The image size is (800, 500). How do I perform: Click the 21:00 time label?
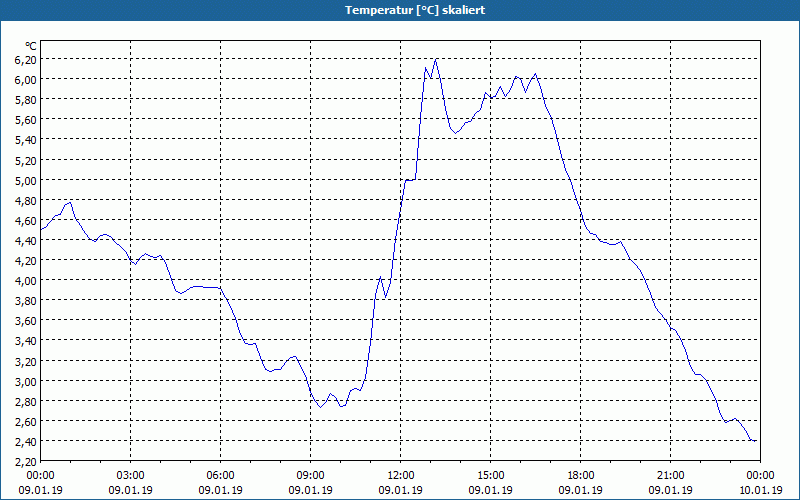coord(670,476)
